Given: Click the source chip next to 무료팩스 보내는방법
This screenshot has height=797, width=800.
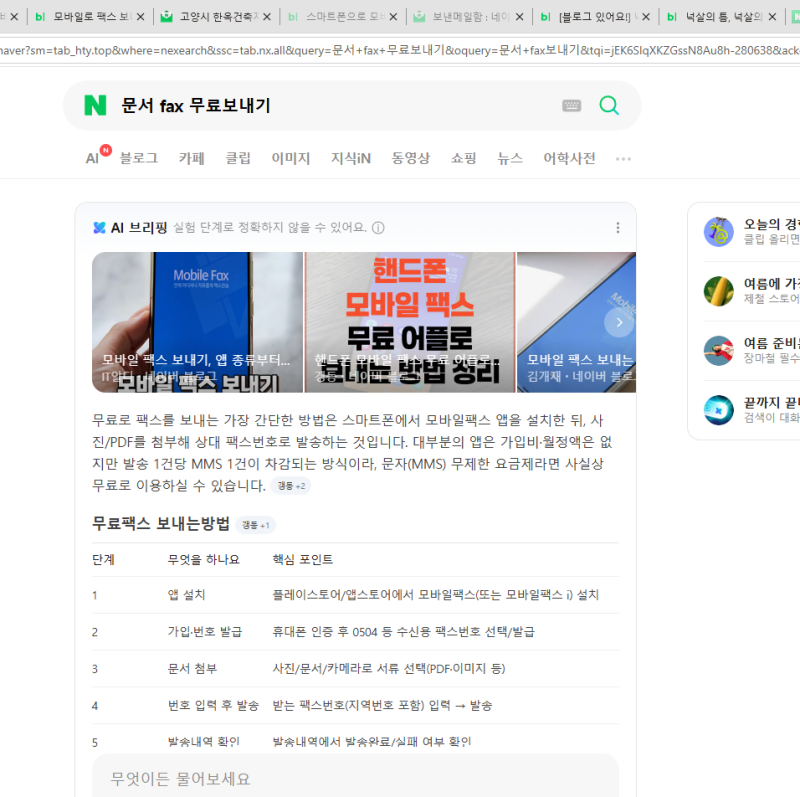Looking at the screenshot, I should click(256, 525).
